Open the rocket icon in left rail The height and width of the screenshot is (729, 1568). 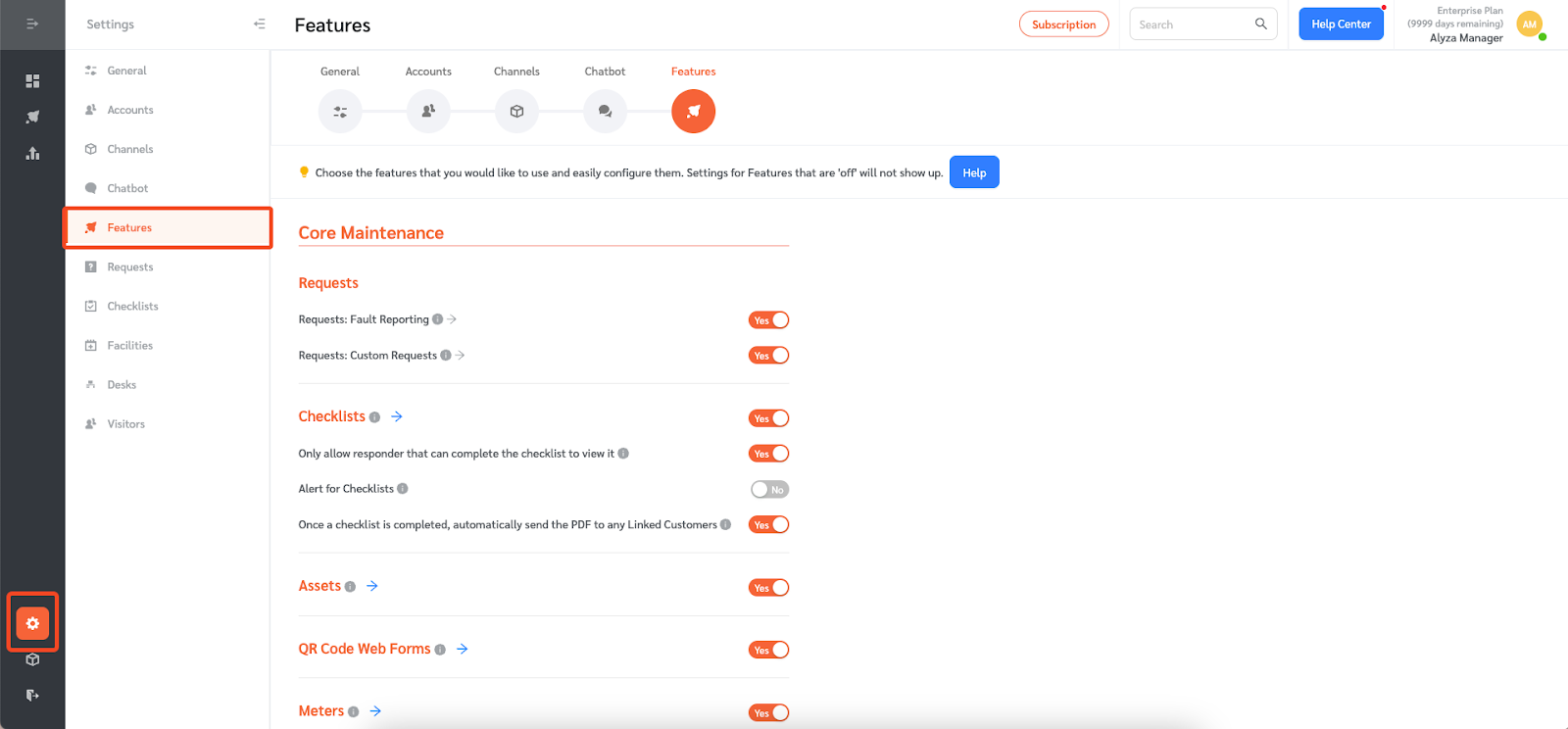pyautogui.click(x=32, y=117)
